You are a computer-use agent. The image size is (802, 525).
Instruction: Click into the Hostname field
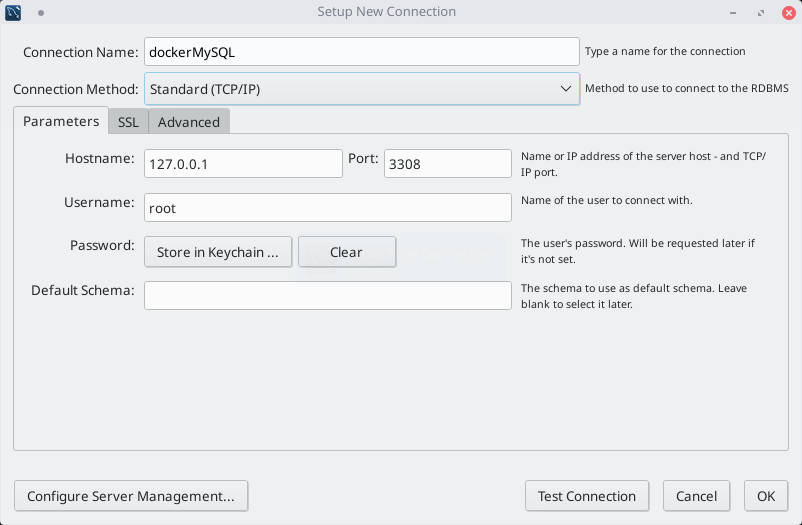[243, 164]
